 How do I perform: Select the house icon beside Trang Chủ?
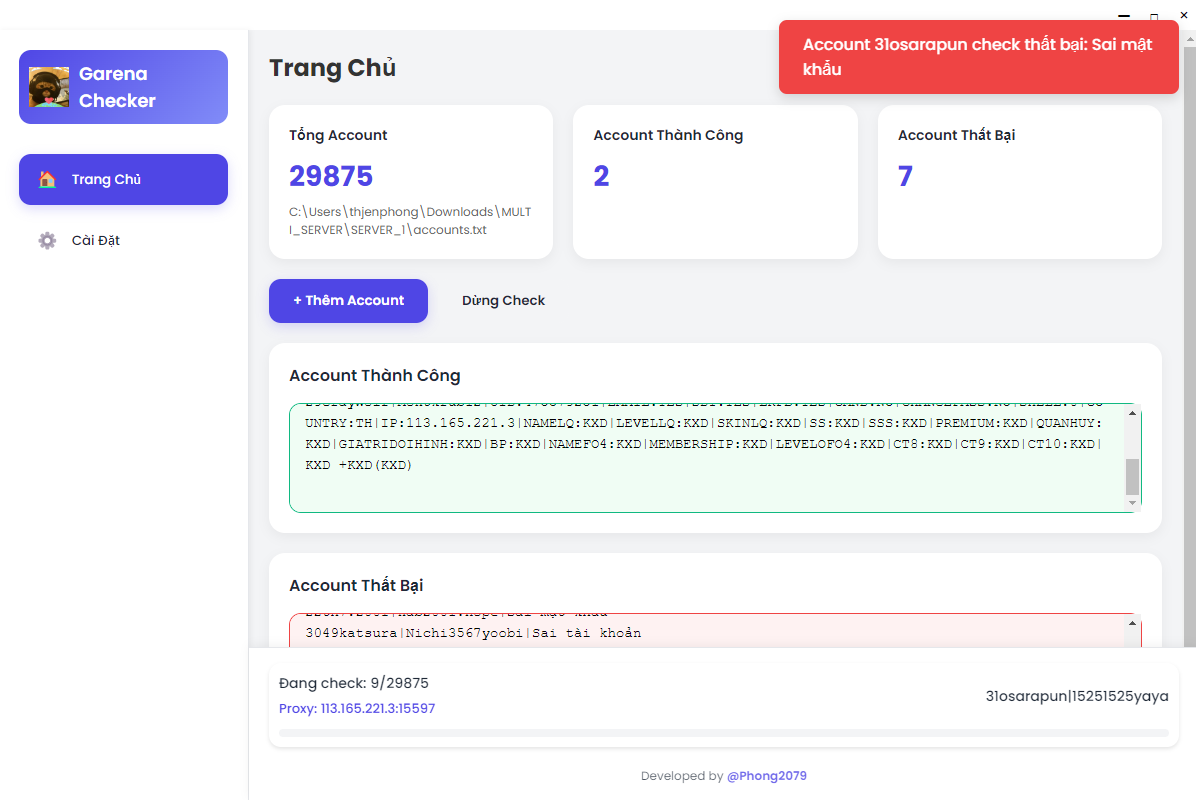[47, 179]
